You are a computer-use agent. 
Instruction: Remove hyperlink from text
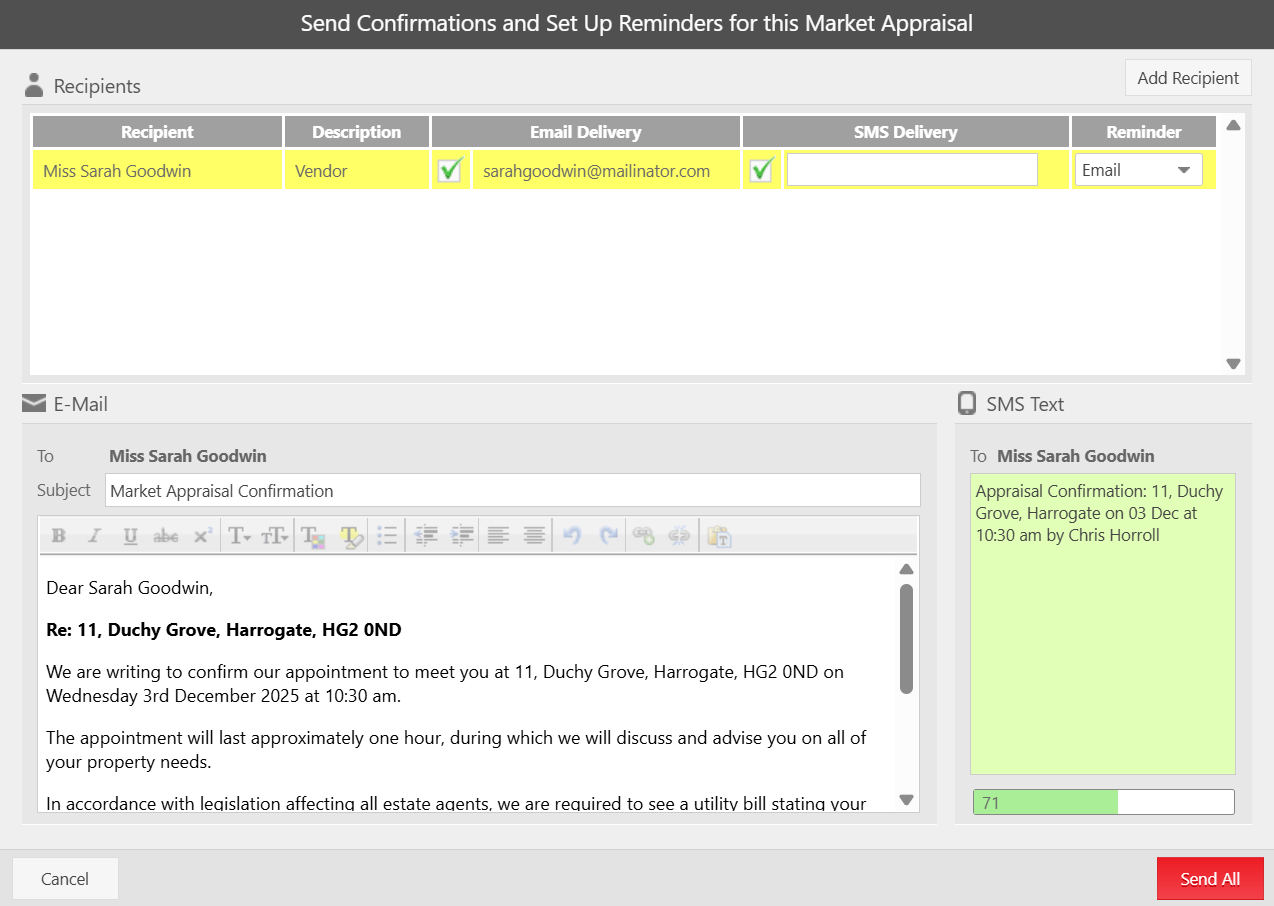click(680, 536)
